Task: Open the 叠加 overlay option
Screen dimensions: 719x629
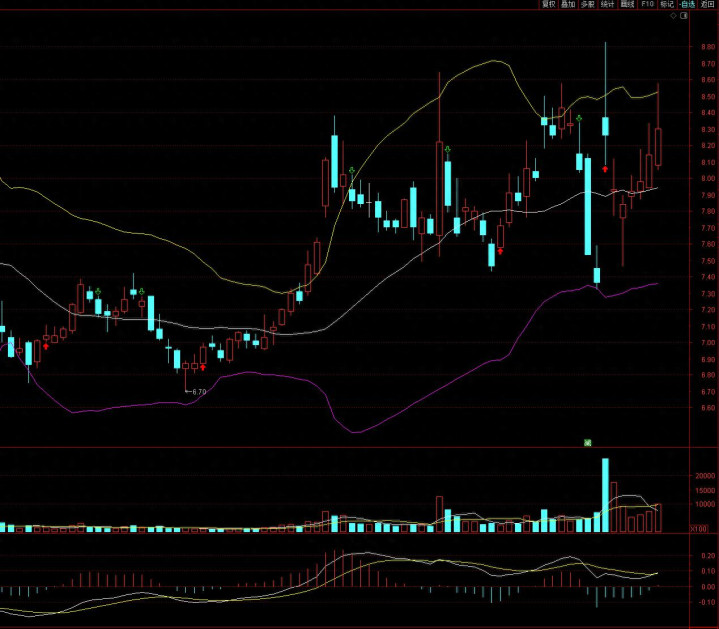Action: pos(568,4)
